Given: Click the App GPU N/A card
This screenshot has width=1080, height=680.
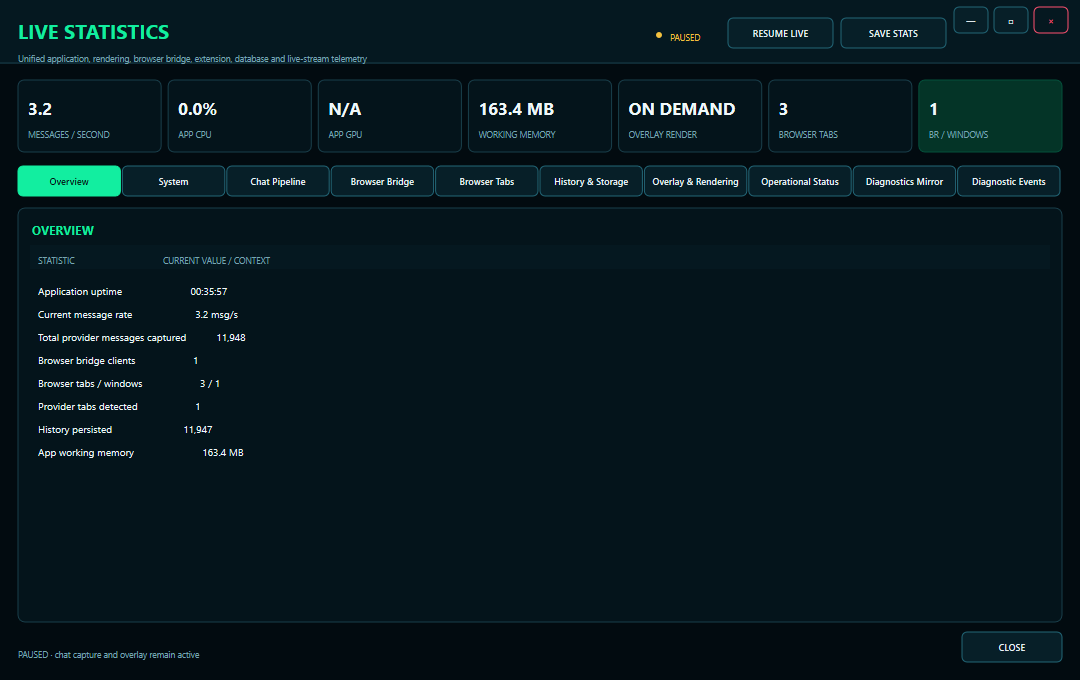Looking at the screenshot, I should (390, 116).
